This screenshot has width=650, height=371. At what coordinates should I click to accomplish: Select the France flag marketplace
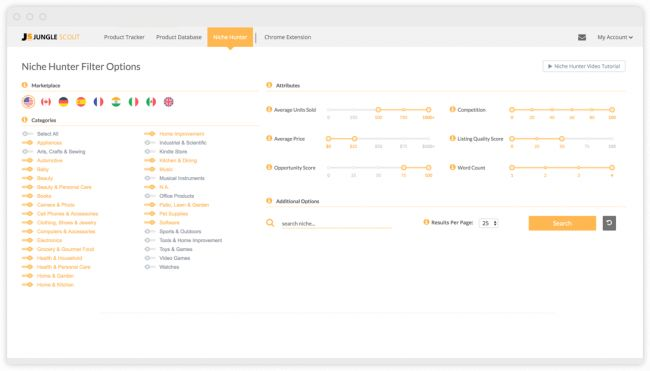(98, 102)
